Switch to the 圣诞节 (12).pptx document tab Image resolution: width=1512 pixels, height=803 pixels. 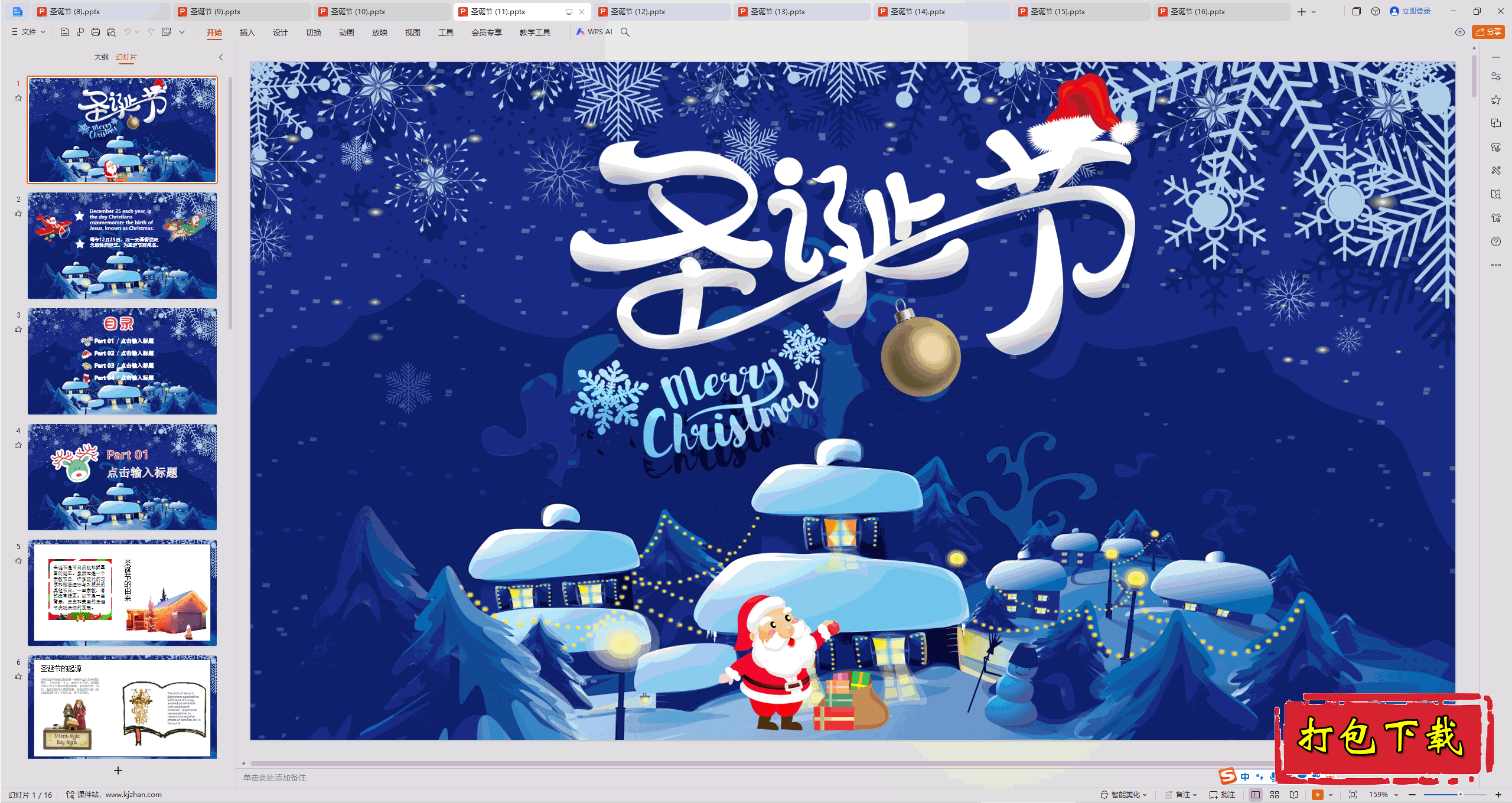click(661, 11)
